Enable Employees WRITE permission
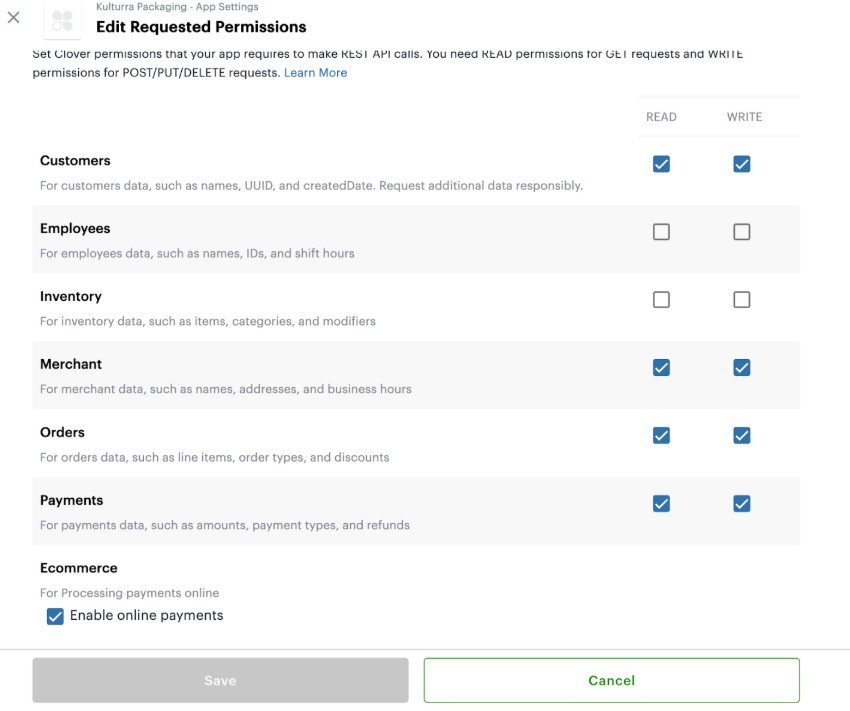The width and height of the screenshot is (850, 711). (x=741, y=232)
